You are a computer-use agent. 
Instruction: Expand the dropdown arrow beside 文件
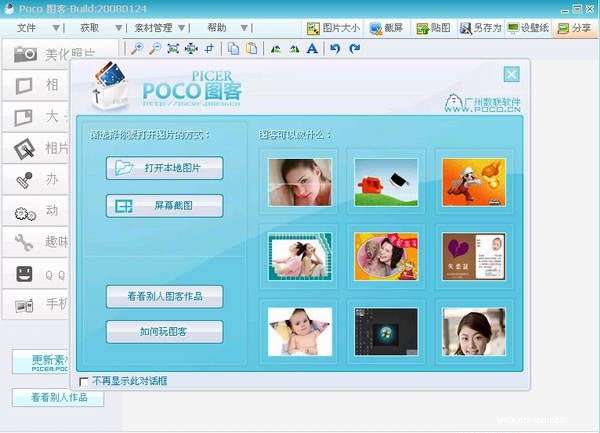click(56, 28)
